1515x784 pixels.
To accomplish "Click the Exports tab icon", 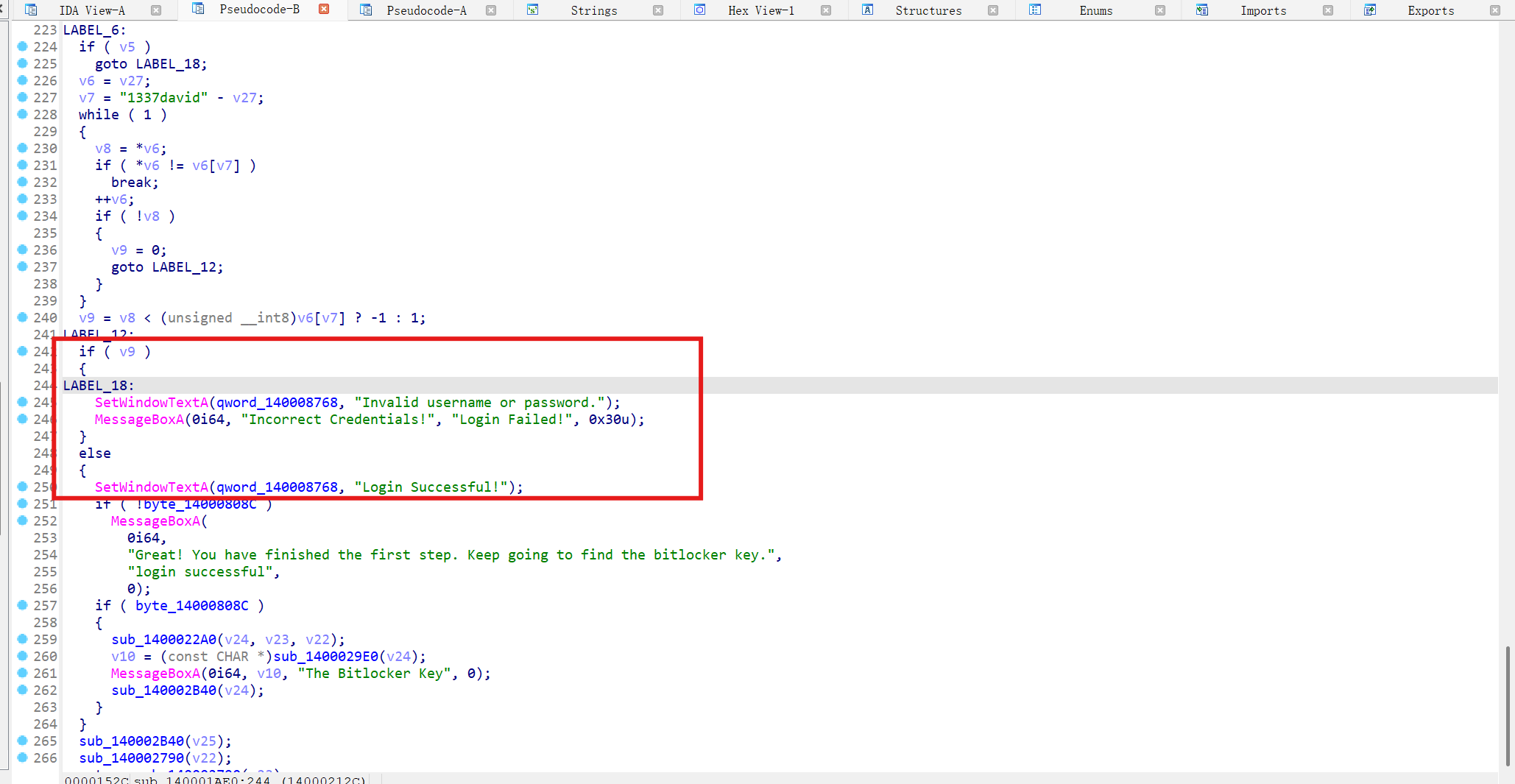I will pyautogui.click(x=1370, y=10).
